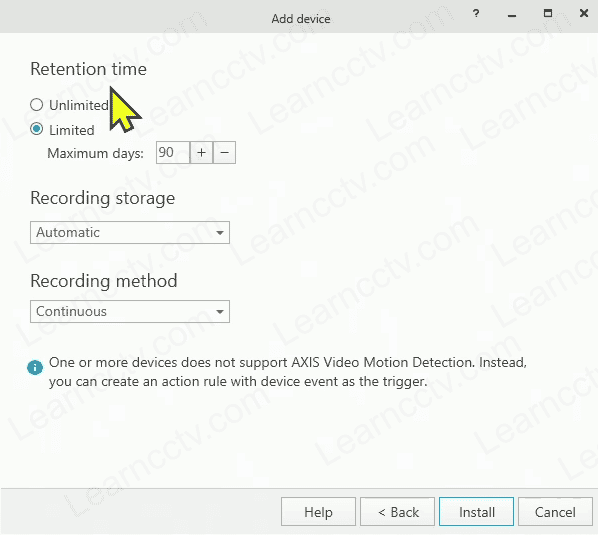
Task: Open the Recording storage Automatic dropdown
Action: (130, 232)
